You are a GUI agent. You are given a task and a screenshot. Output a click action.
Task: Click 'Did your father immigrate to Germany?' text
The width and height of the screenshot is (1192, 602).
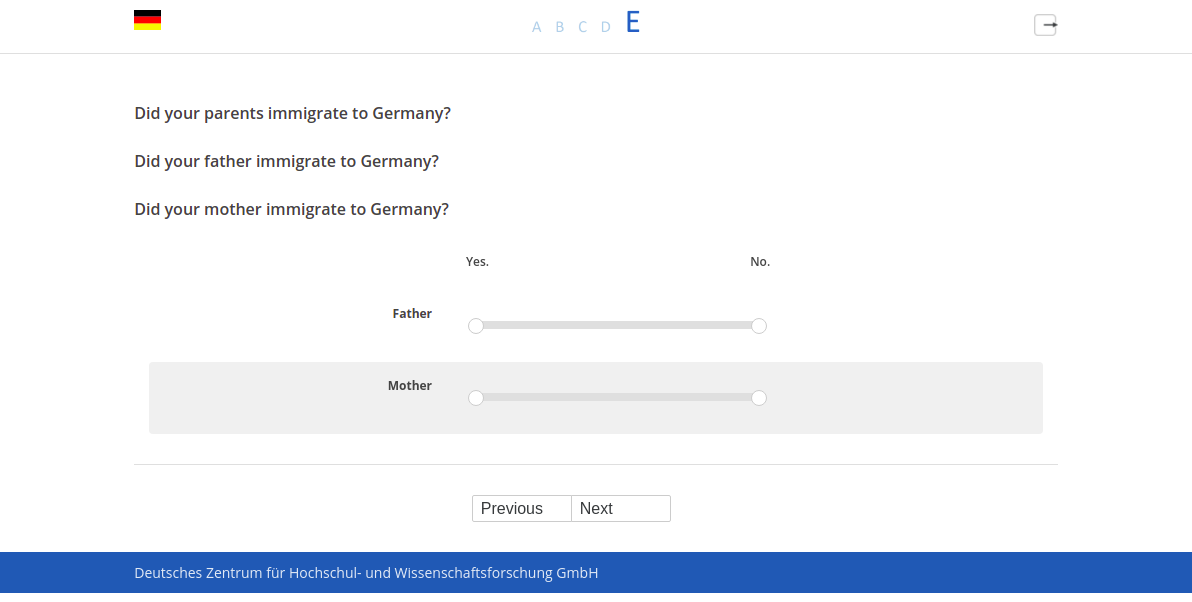coord(287,161)
